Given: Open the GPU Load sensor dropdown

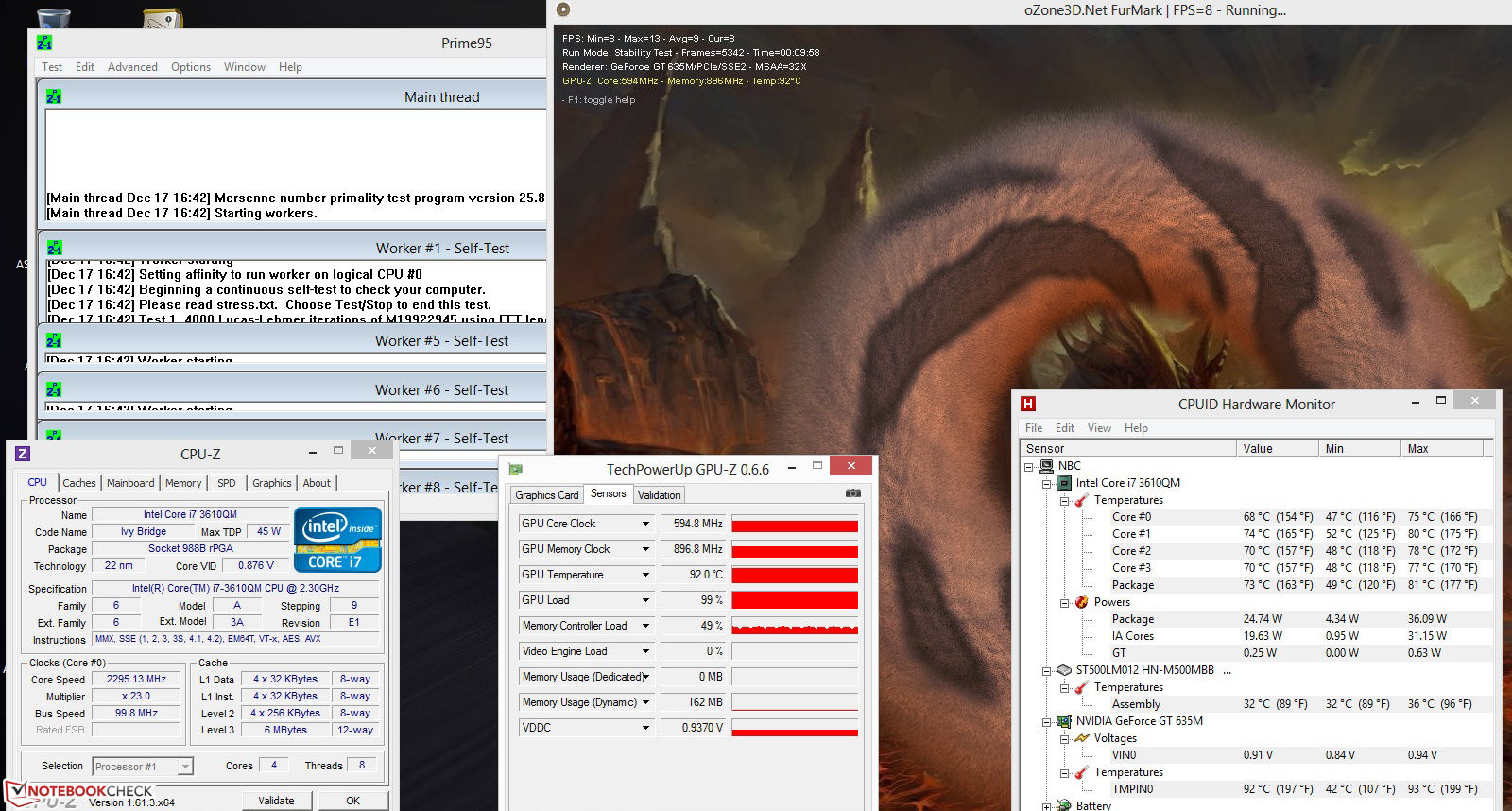Looking at the screenshot, I should point(646,600).
